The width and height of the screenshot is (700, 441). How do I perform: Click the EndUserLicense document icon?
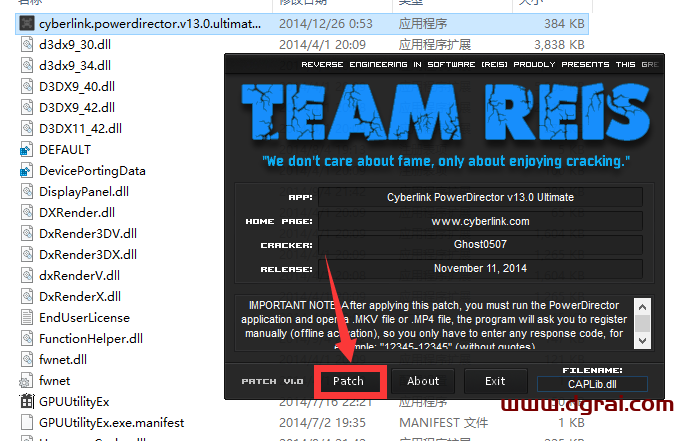[x=27, y=317]
